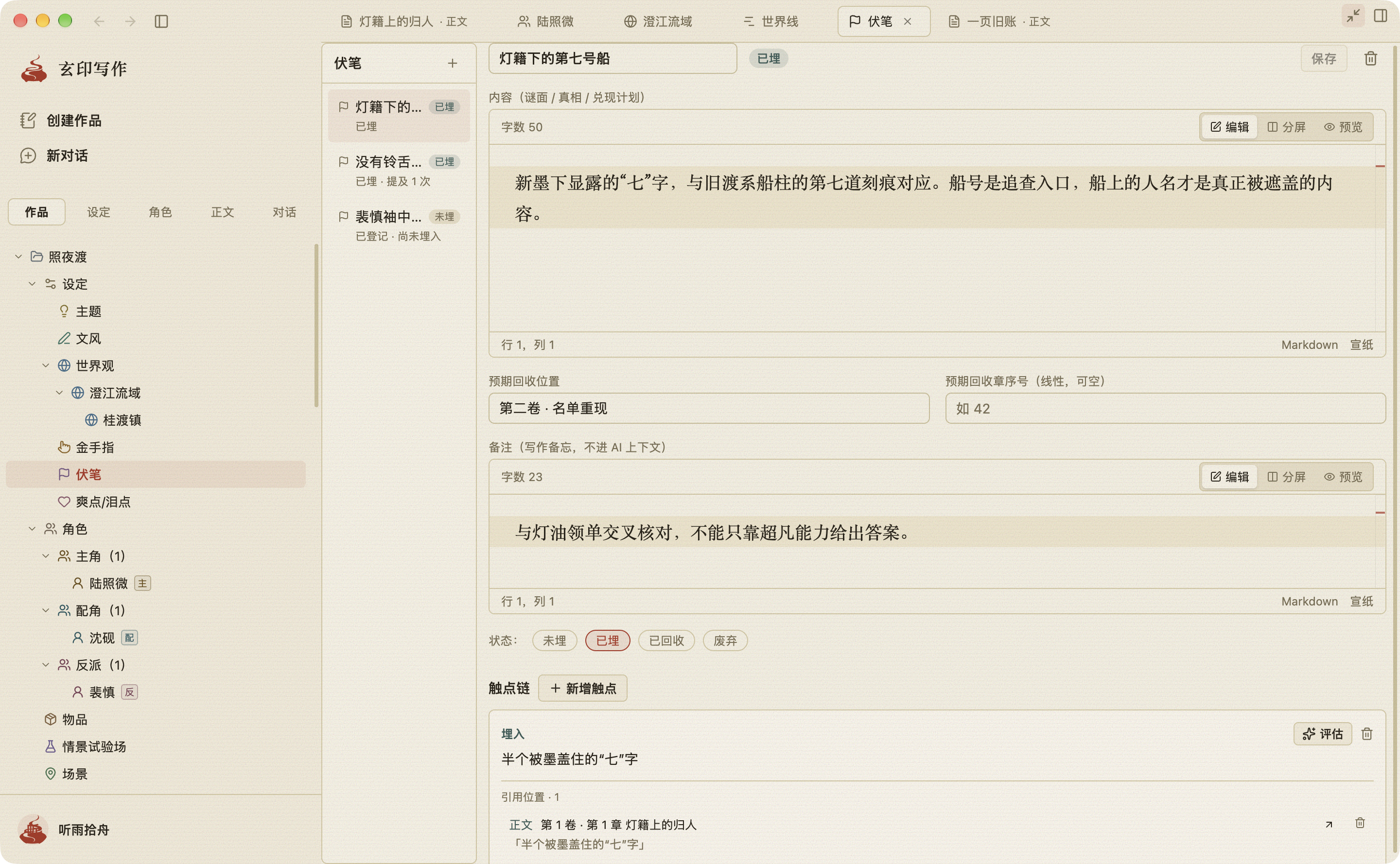
Task: Collapse the 照夜渡 project folder
Action: coord(18,257)
